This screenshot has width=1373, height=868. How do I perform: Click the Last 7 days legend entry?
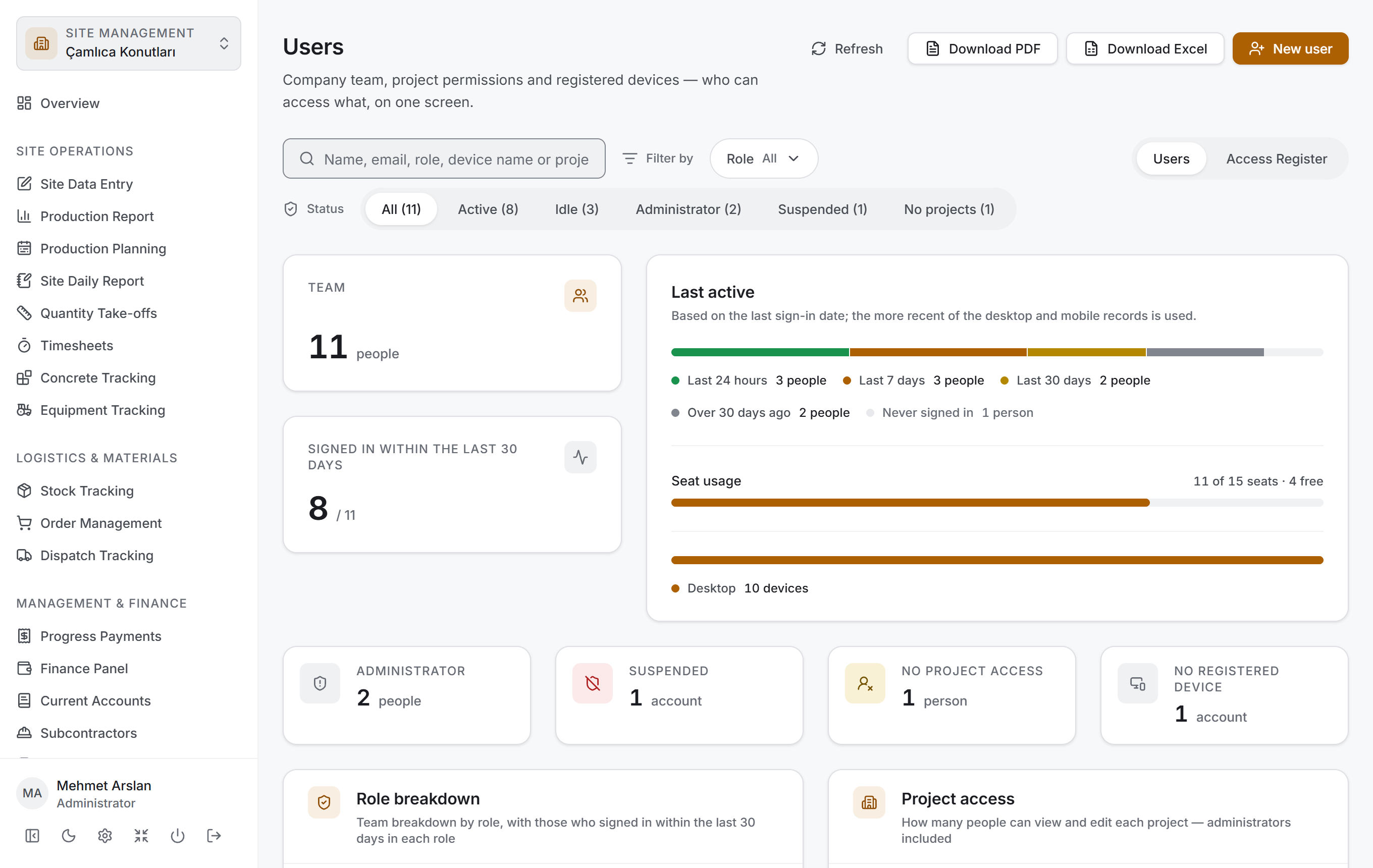(914, 380)
